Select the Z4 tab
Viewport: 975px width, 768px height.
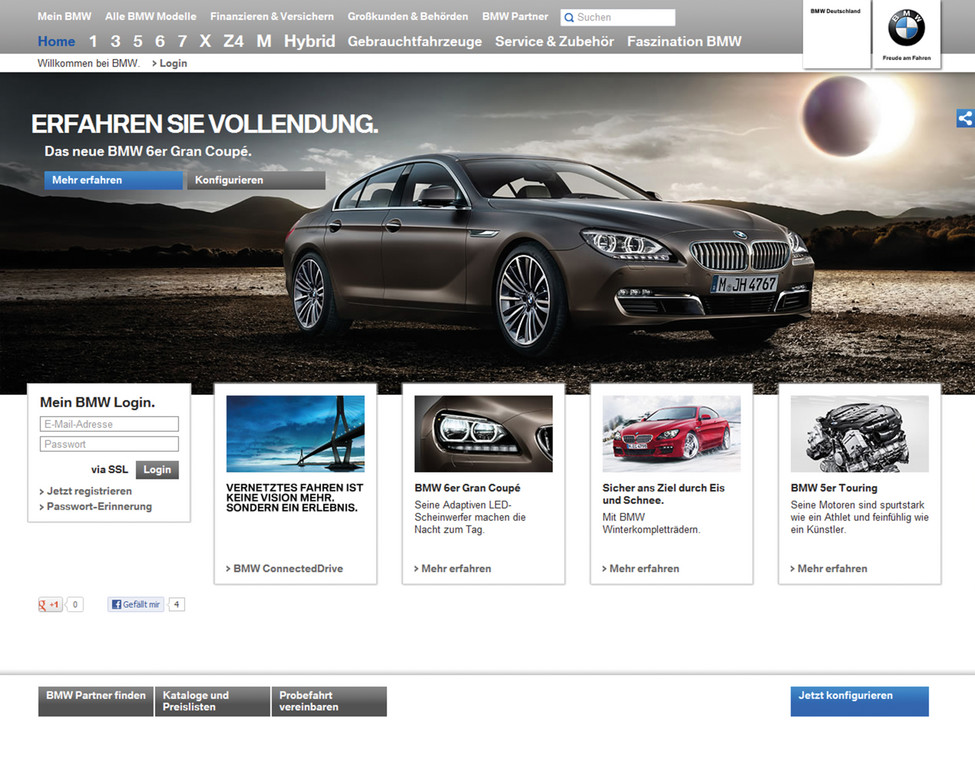pyautogui.click(x=233, y=42)
